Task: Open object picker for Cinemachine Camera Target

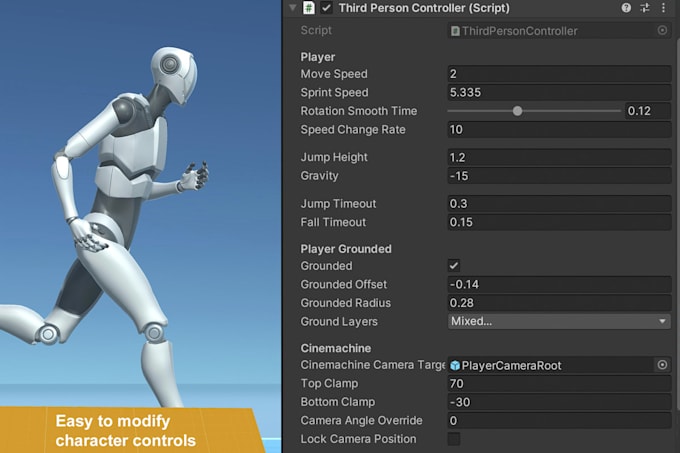Action: pyautogui.click(x=662, y=366)
